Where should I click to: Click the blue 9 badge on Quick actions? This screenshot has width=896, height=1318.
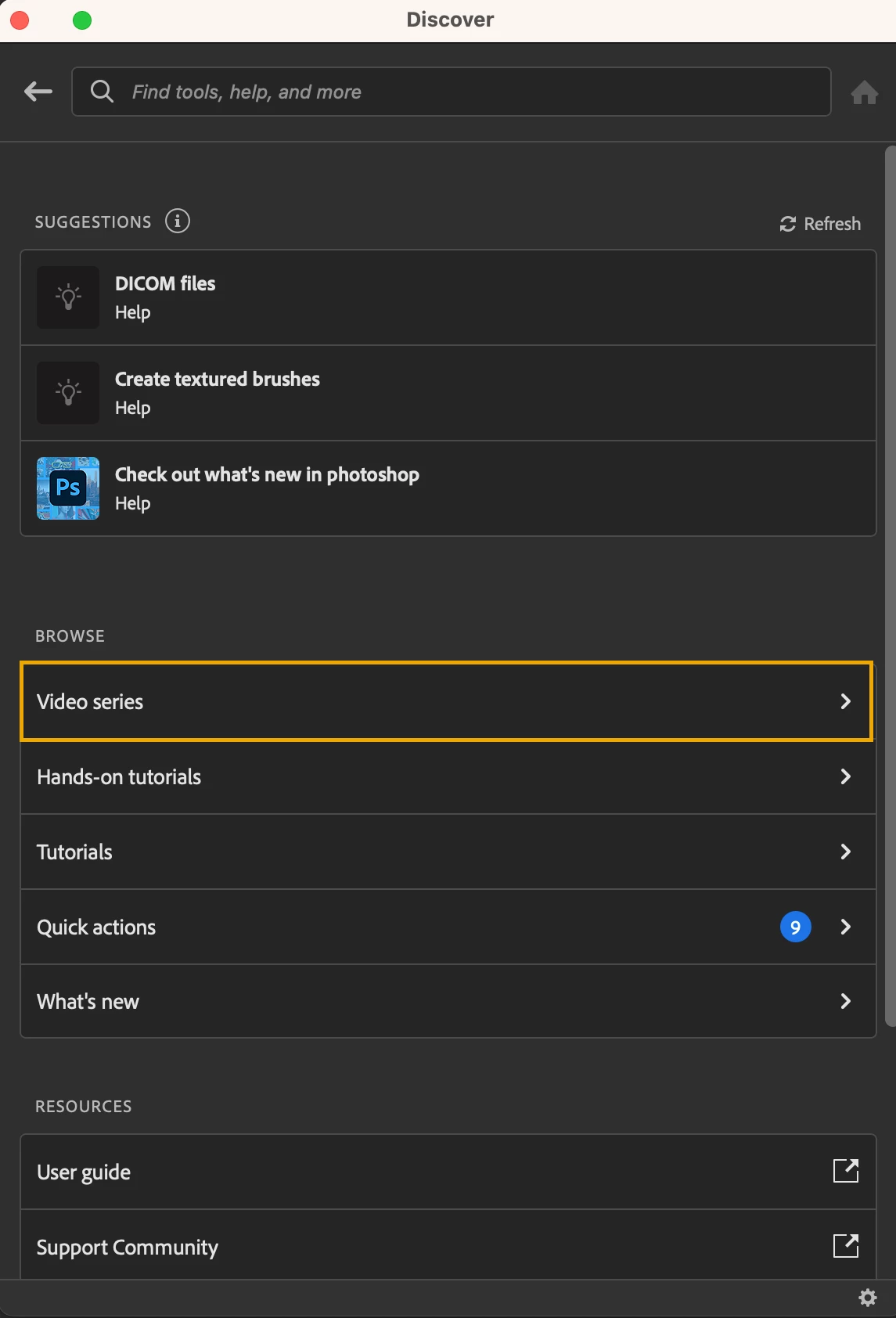(x=795, y=927)
